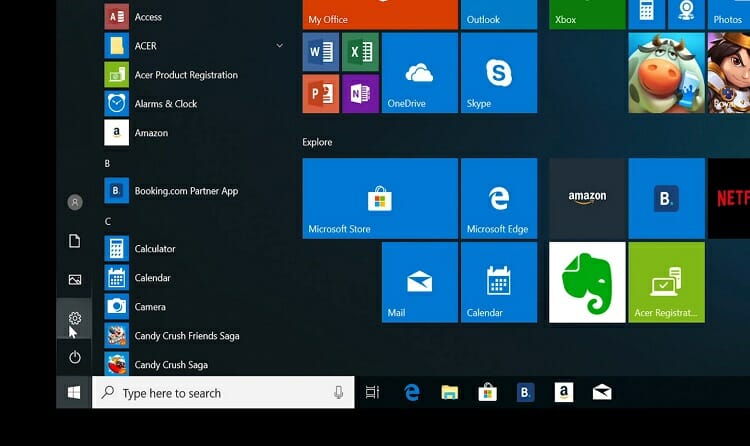This screenshot has height=446, width=750.
Task: Open the My Office tile
Action: pyautogui.click(x=380, y=14)
